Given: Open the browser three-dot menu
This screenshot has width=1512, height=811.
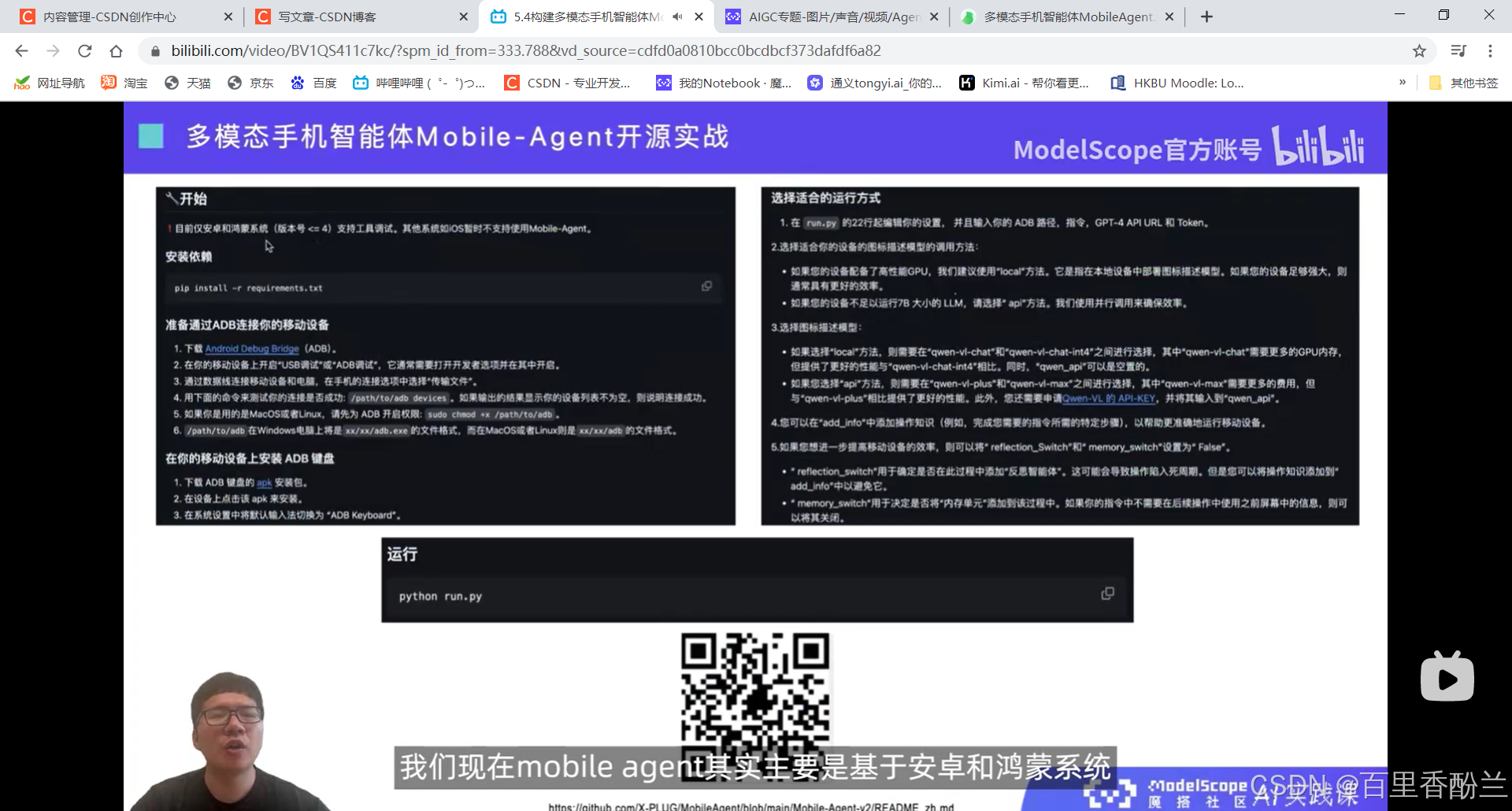Looking at the screenshot, I should point(1490,51).
